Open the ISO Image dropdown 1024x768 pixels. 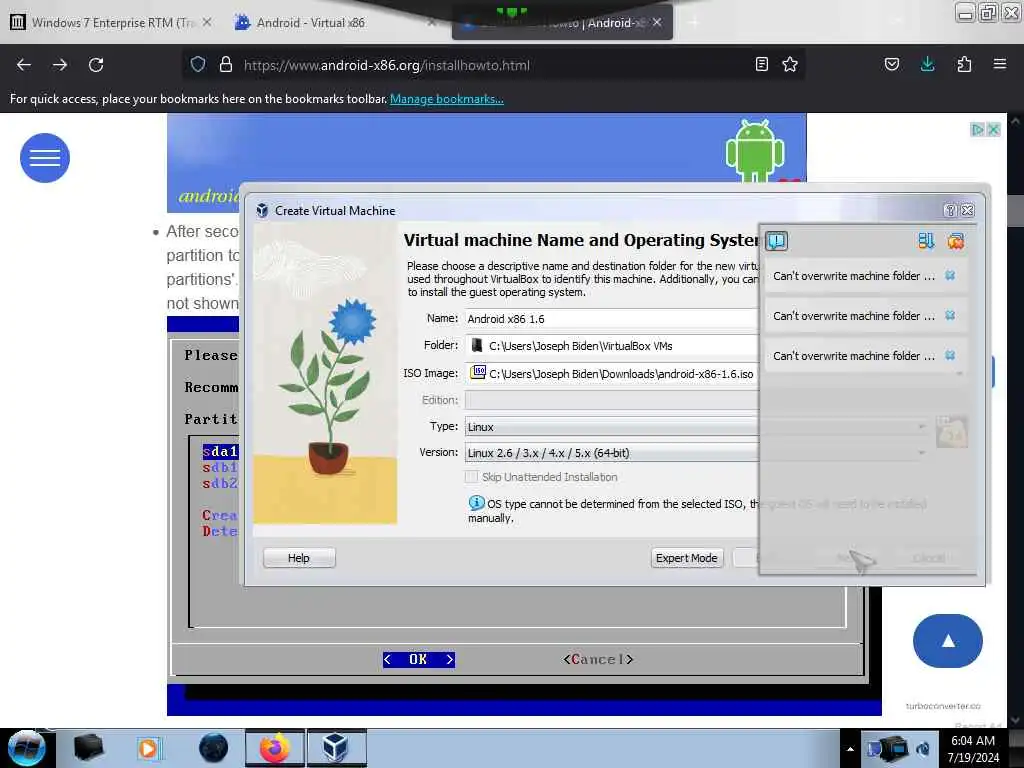tap(612, 373)
